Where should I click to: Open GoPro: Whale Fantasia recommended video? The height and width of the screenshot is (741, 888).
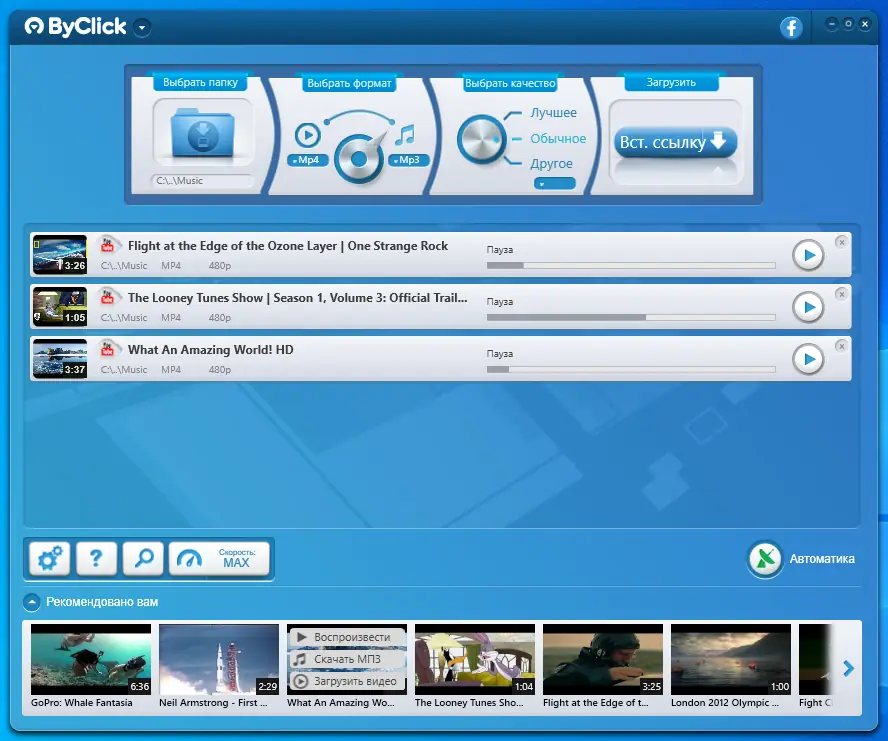91,659
